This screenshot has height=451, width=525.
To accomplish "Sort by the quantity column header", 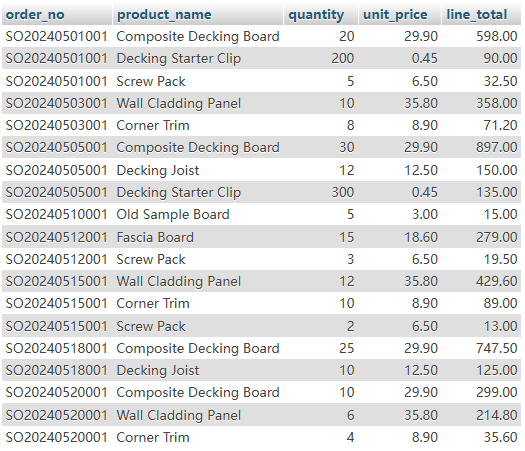I will (316, 15).
